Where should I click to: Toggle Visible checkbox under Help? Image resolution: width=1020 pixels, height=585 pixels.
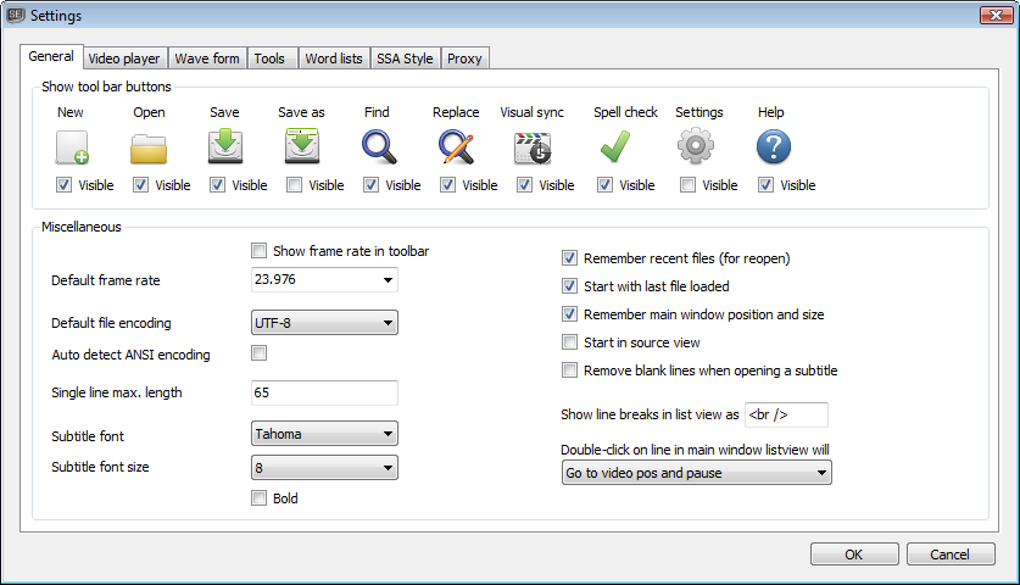click(x=765, y=185)
